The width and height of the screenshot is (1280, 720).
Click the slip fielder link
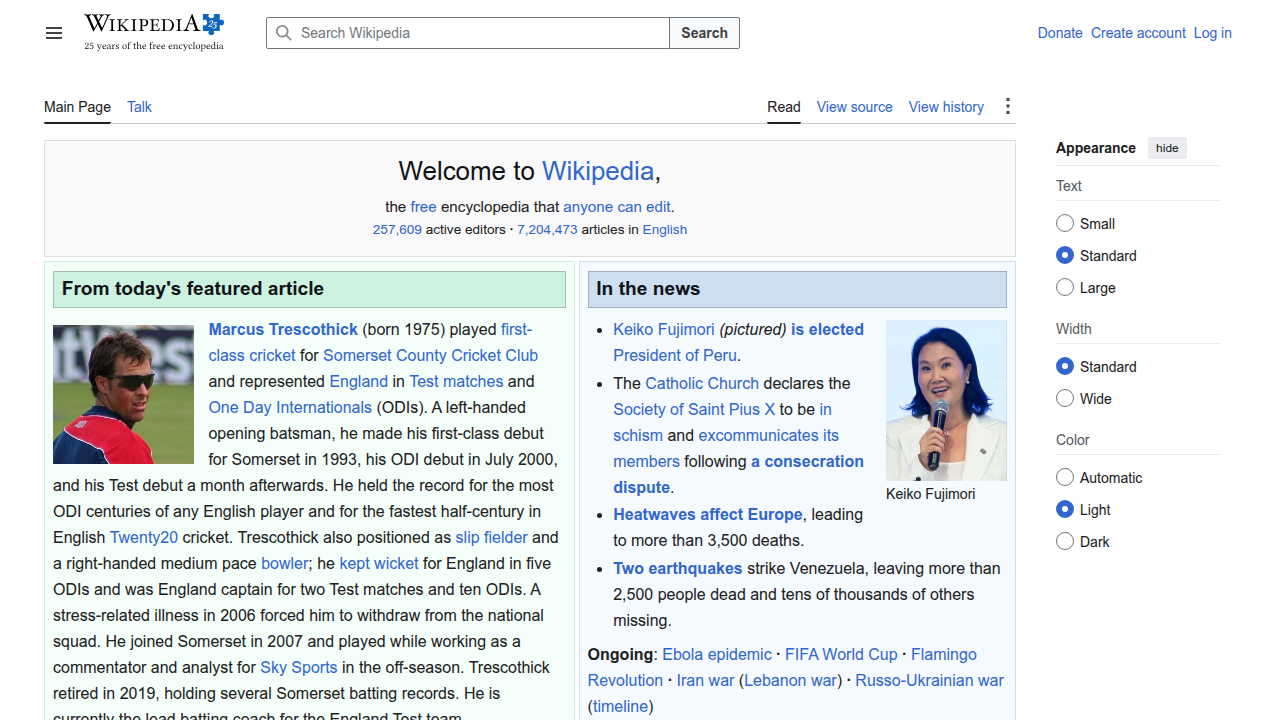point(491,537)
